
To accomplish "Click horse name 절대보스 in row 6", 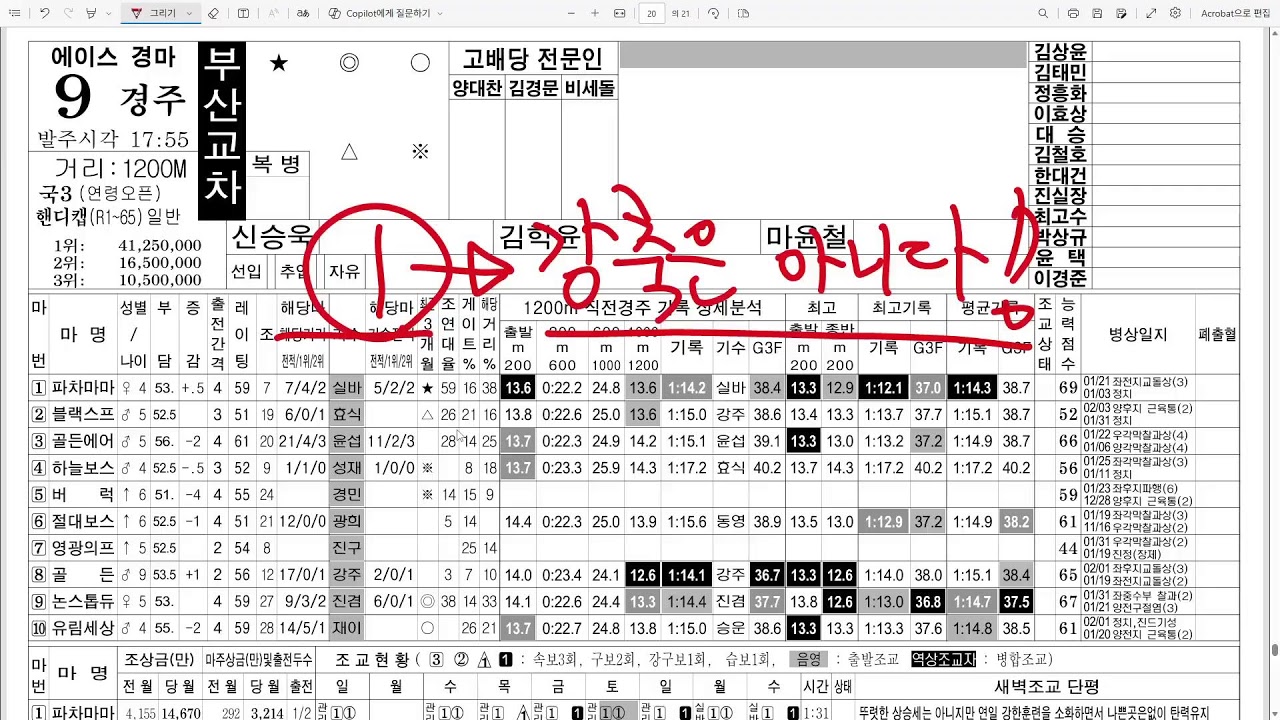I will pos(83,521).
